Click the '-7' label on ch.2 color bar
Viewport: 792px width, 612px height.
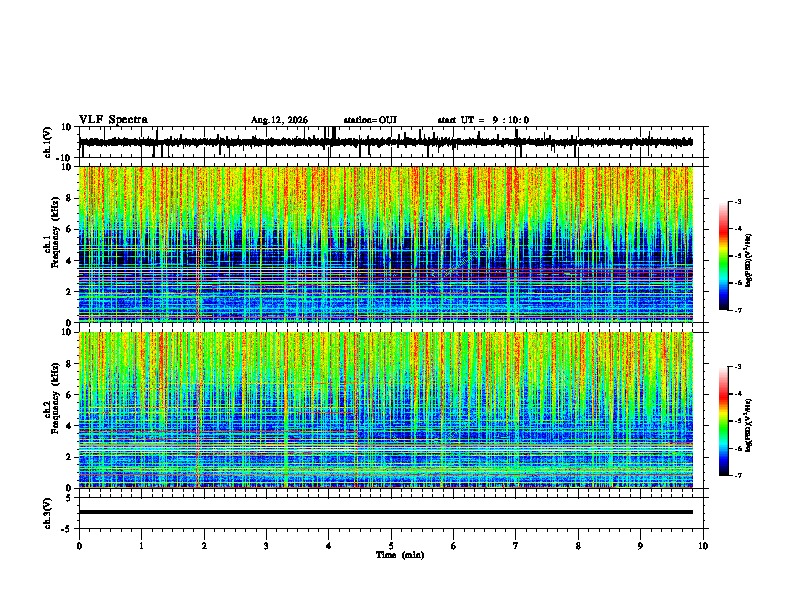pos(737,475)
